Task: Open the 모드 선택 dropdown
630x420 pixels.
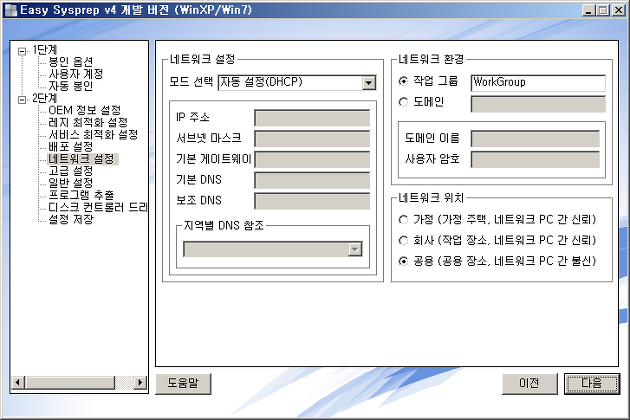Action: coord(368,83)
